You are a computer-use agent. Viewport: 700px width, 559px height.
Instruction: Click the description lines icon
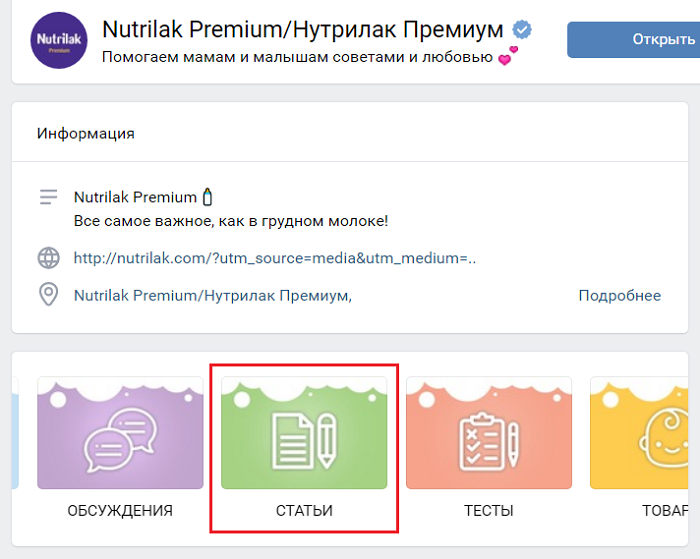pos(48,197)
